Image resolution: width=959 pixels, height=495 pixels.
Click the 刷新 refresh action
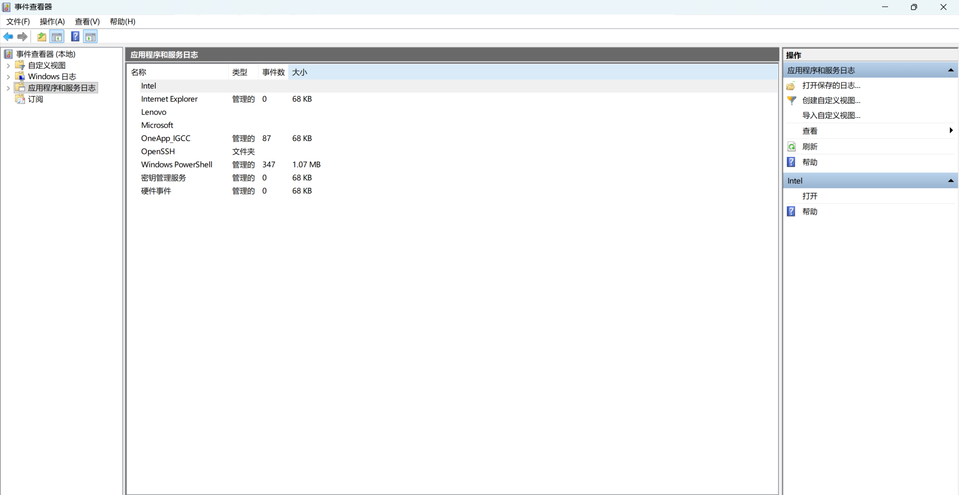(x=810, y=147)
